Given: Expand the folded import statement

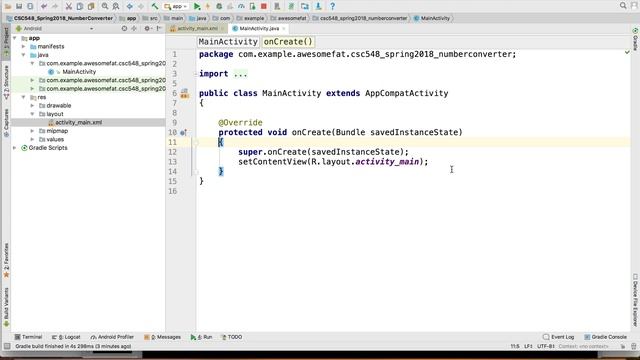Looking at the screenshot, I should (x=240, y=74).
